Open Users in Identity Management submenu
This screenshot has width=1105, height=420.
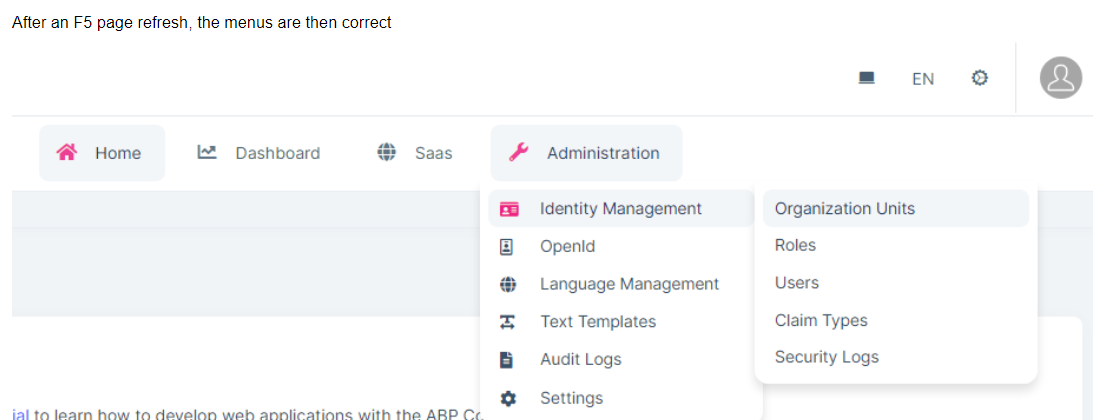(x=796, y=283)
